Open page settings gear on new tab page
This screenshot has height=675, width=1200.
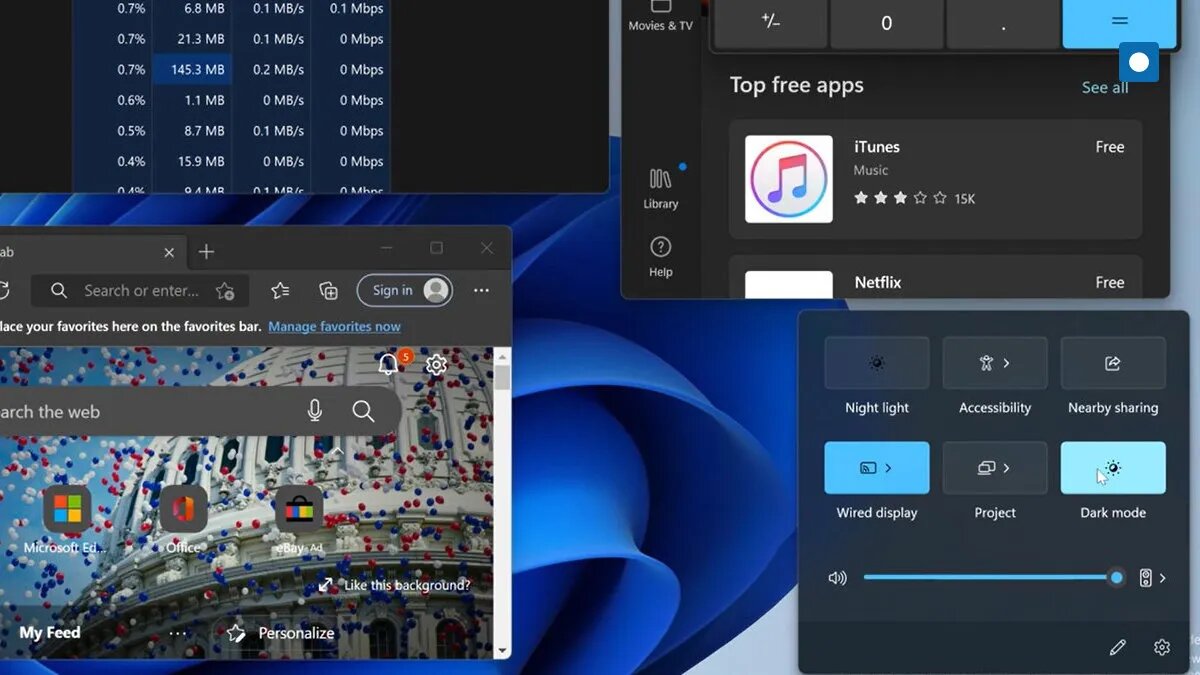[436, 364]
